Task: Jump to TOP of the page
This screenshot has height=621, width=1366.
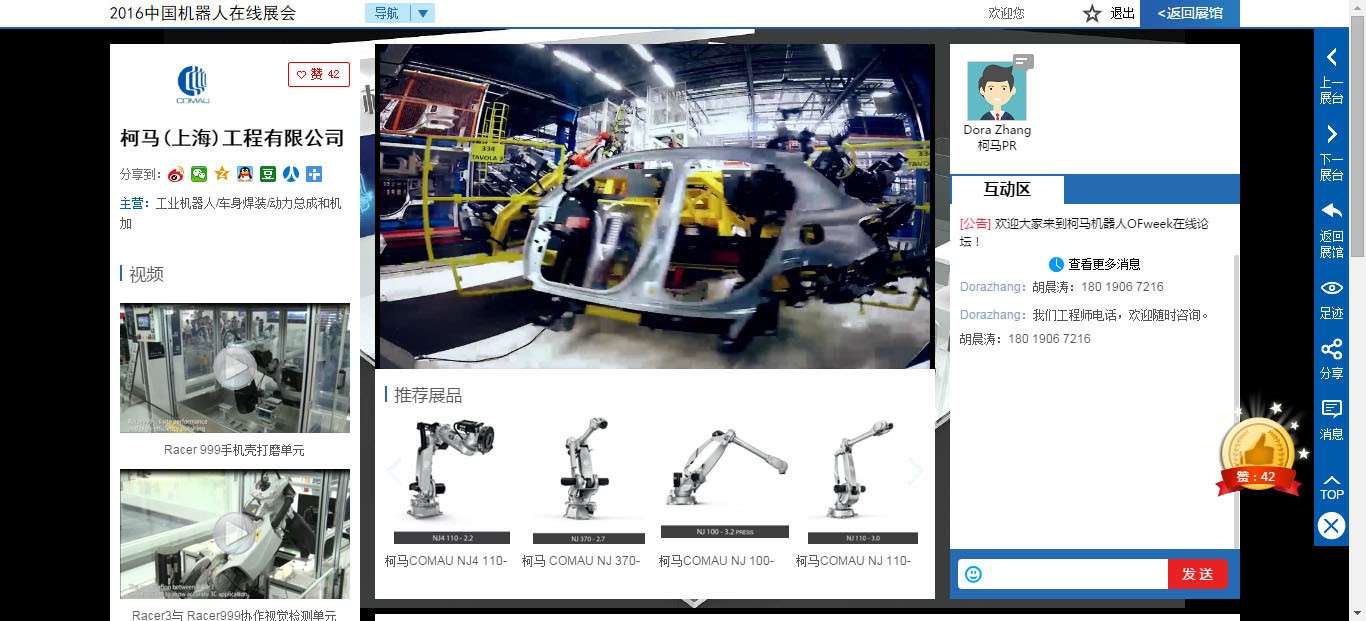Action: coord(1331,486)
